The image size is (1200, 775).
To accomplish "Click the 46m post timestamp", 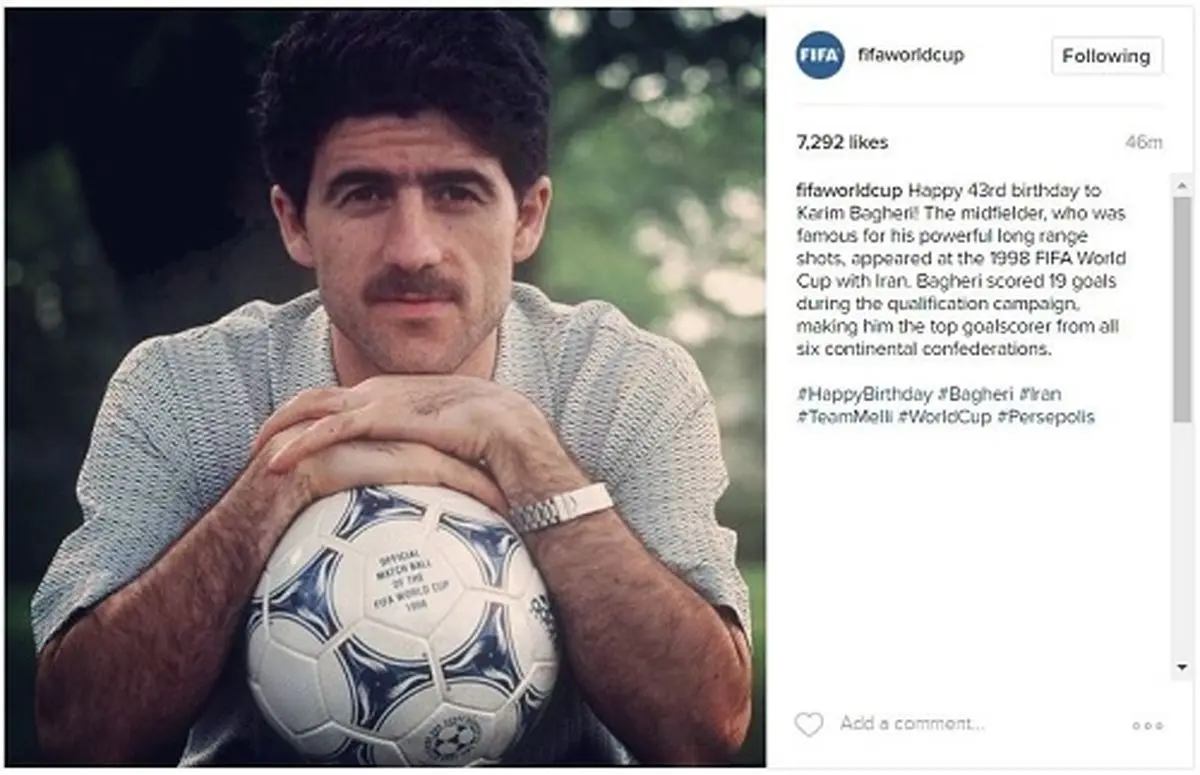I will coord(1143,143).
